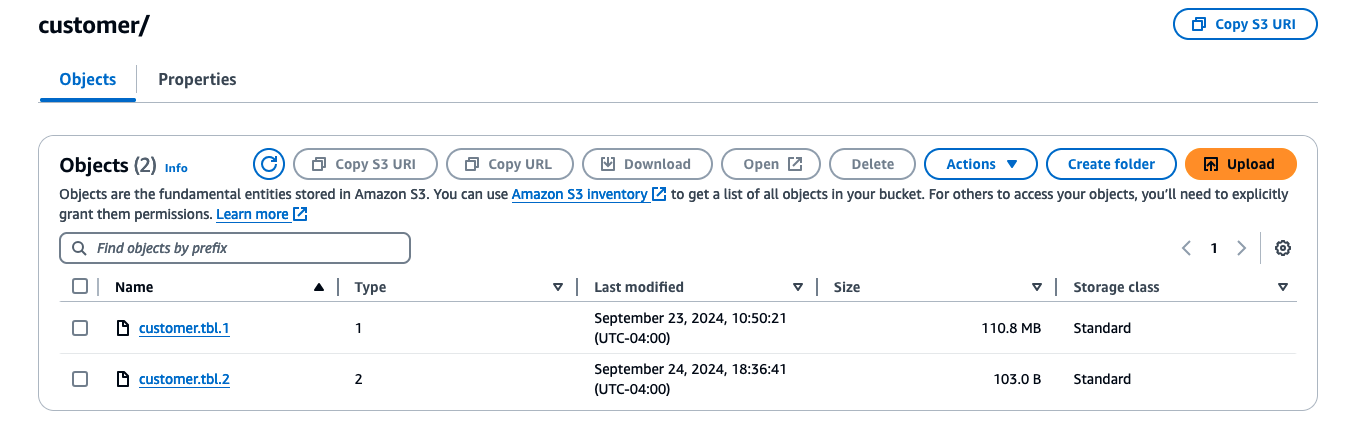Open the customer.tbl.1 object link

coord(184,328)
